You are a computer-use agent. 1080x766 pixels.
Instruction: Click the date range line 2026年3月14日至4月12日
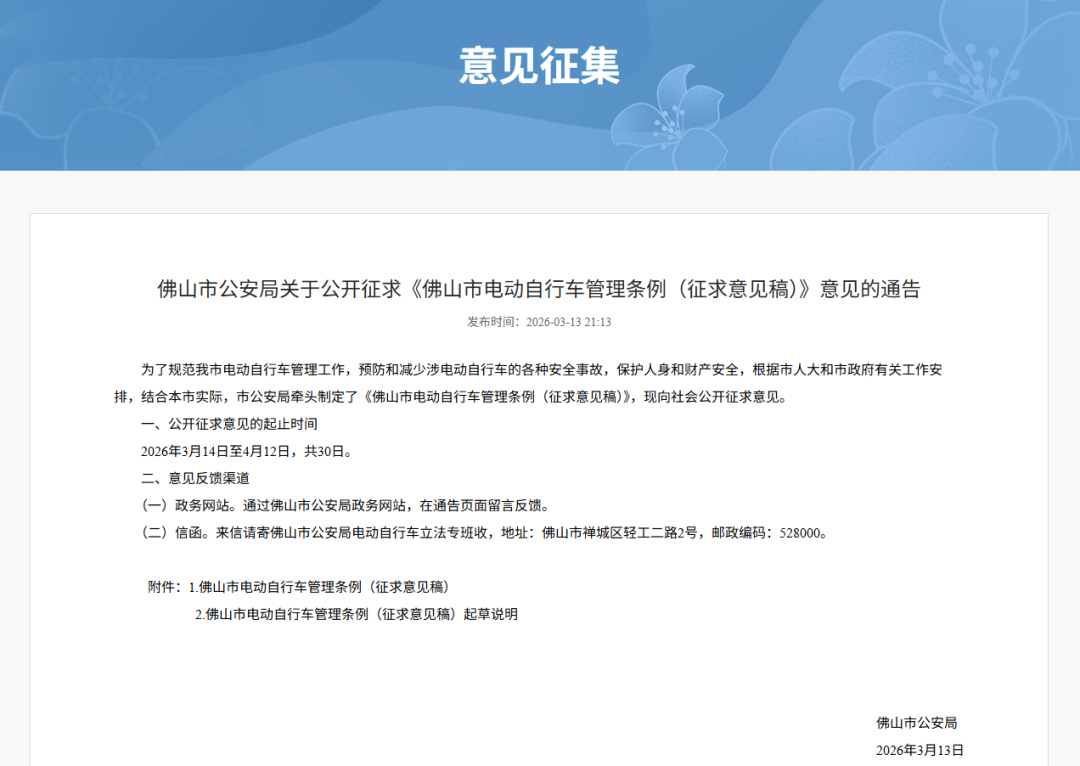tap(247, 451)
